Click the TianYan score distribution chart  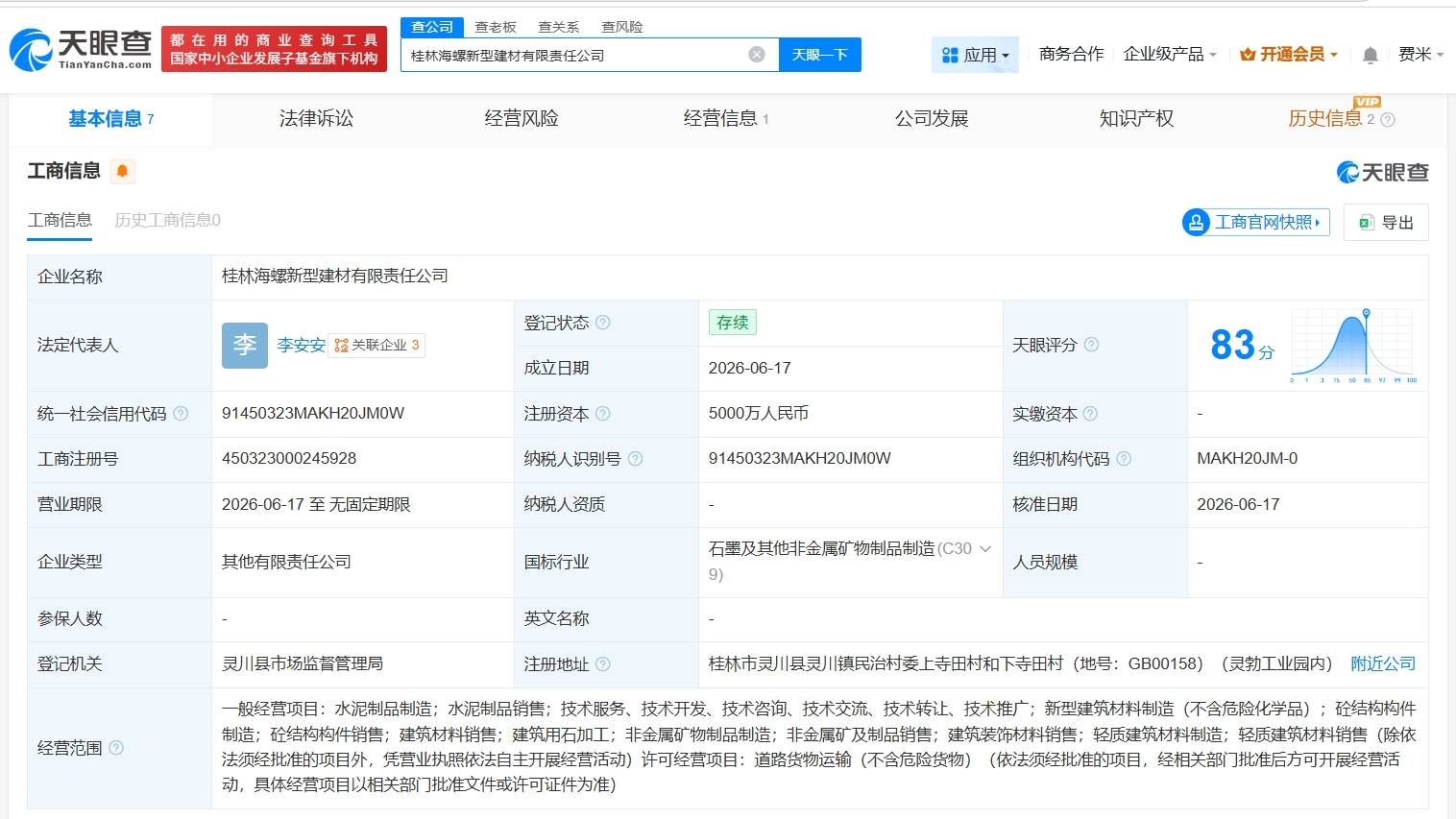[x=1354, y=346]
